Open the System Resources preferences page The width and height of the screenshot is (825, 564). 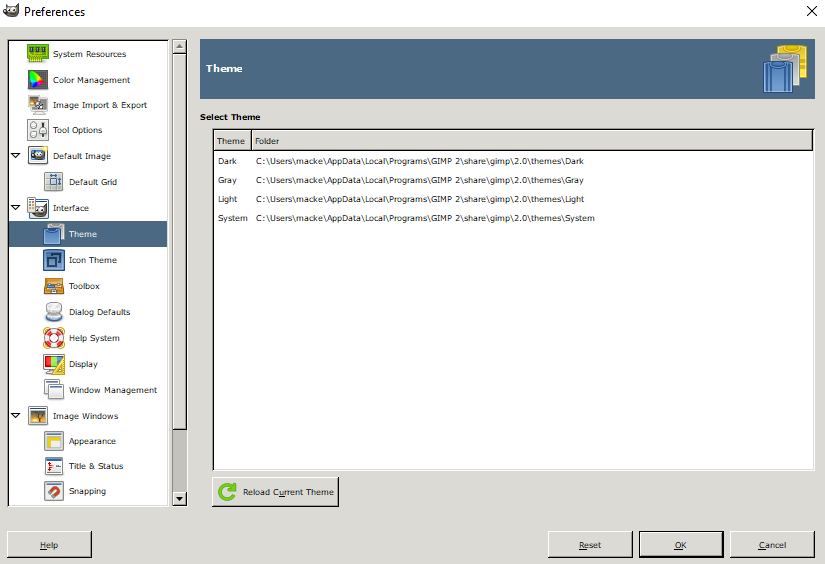click(x=89, y=54)
